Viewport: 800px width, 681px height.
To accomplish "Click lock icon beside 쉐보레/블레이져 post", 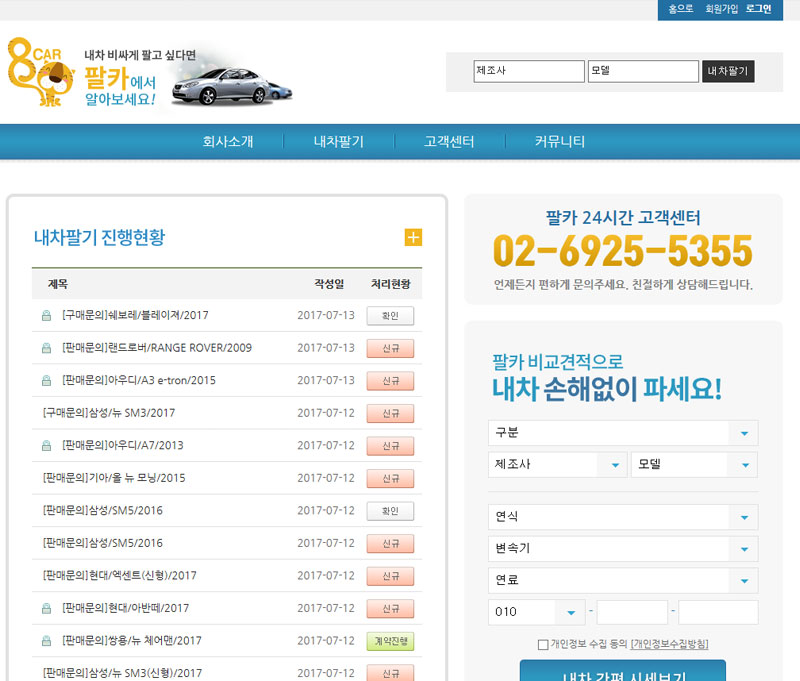I will click(46, 316).
